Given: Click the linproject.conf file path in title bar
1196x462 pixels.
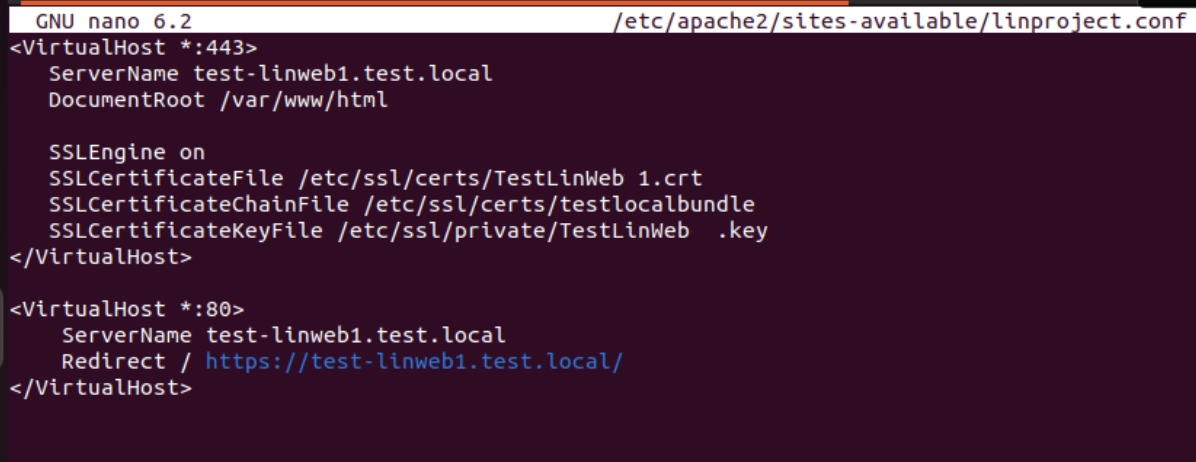Looking at the screenshot, I should [900, 21].
